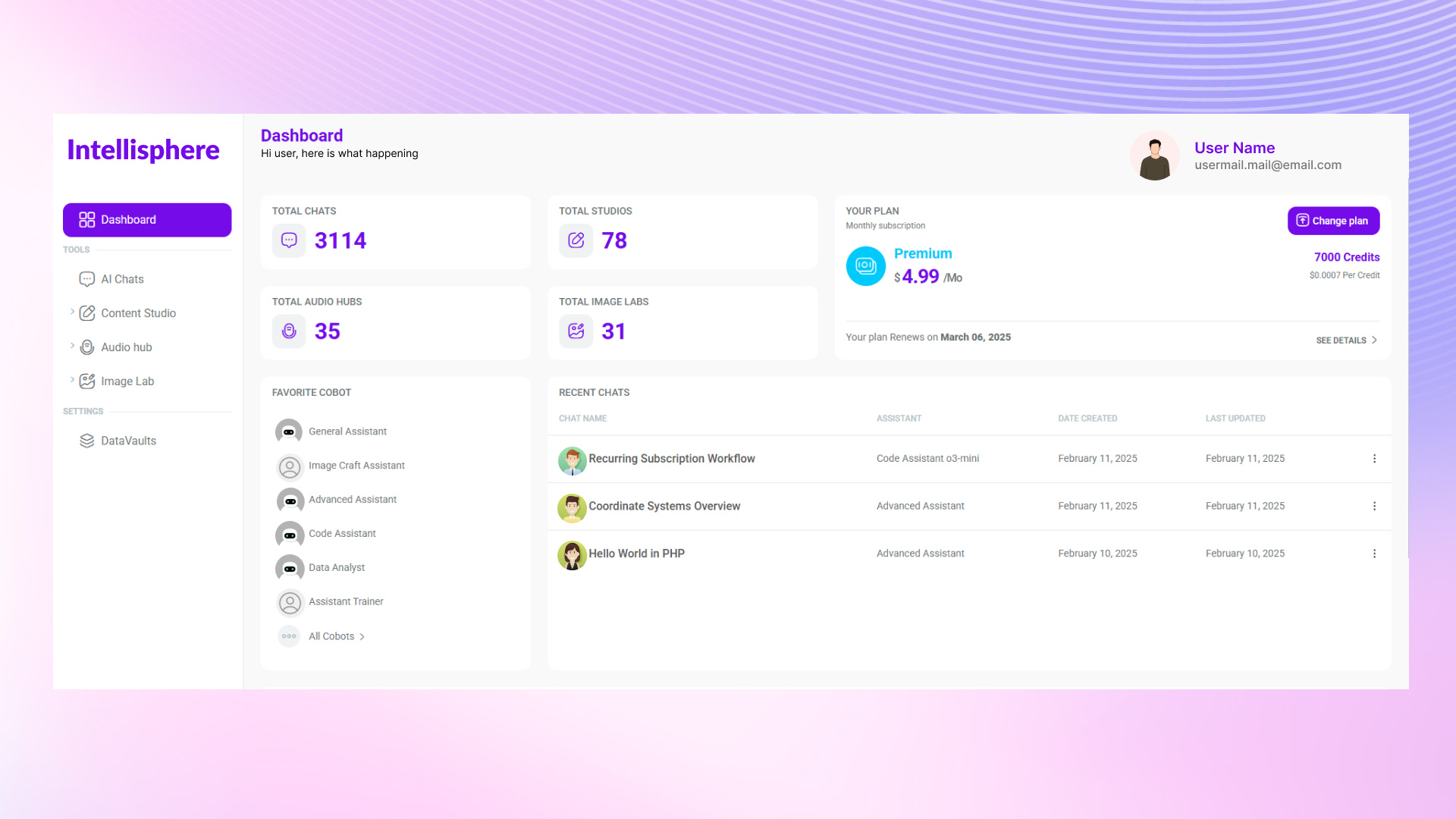Expand the Image Lab sidebar submenu
The height and width of the screenshot is (819, 1456).
(72, 380)
